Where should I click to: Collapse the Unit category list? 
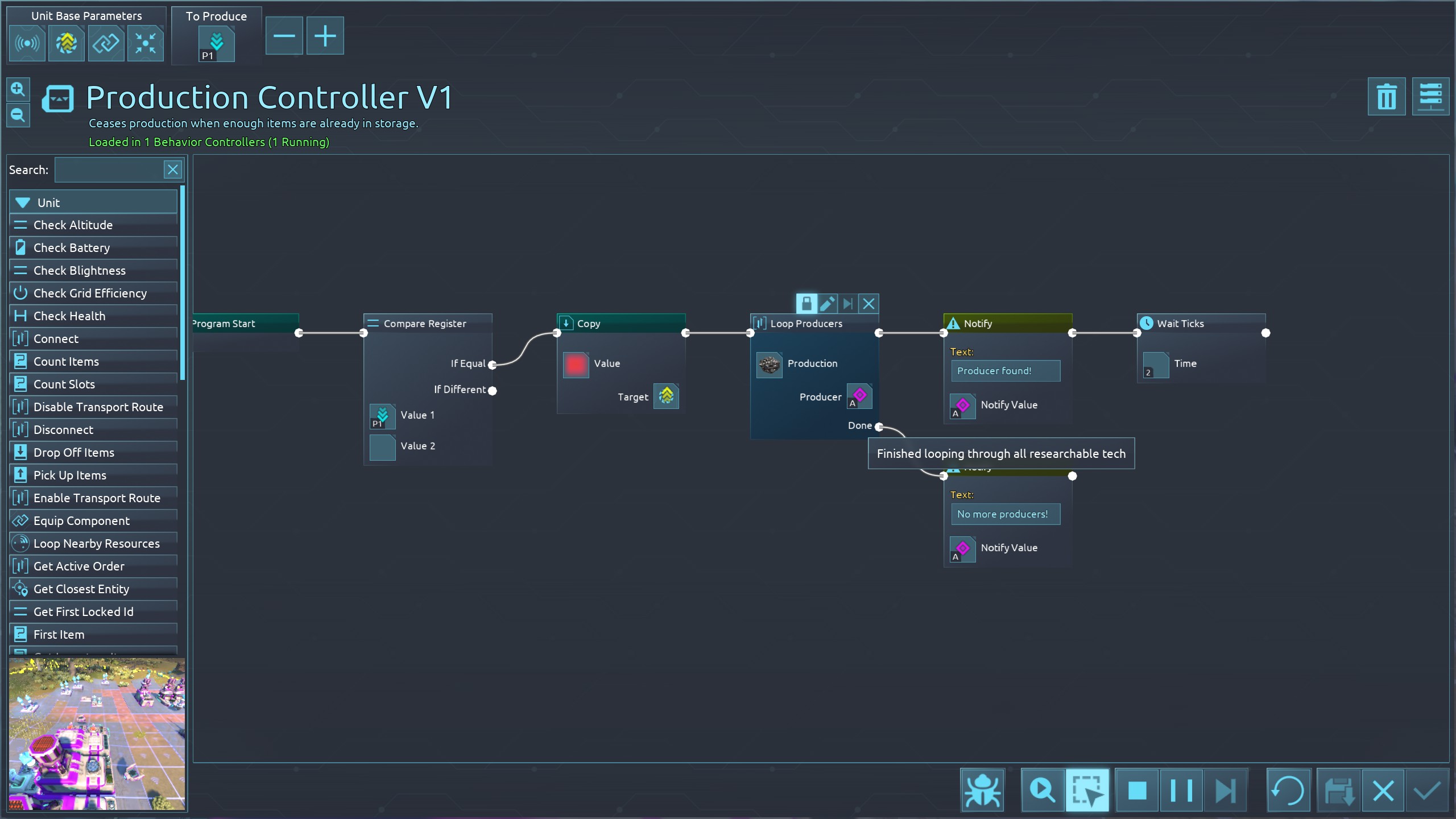coord(23,202)
